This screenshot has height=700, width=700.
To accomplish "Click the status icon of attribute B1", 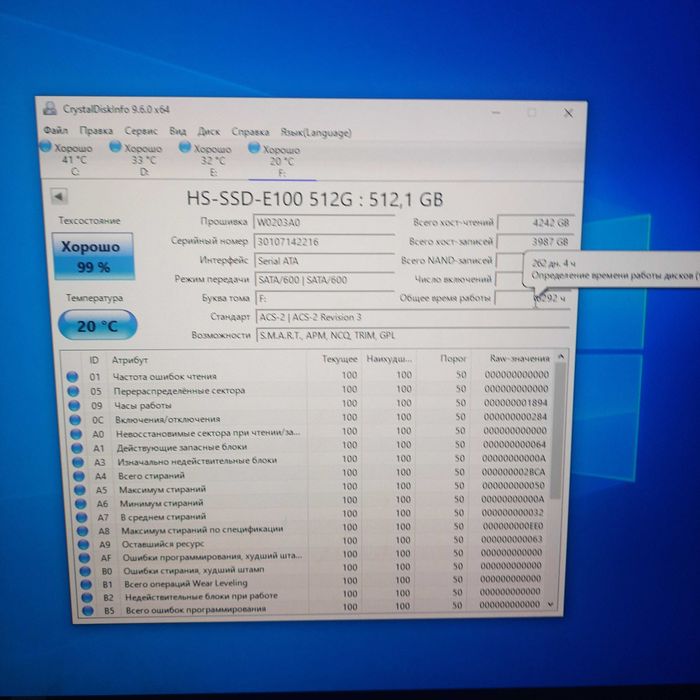I will 86,584.
